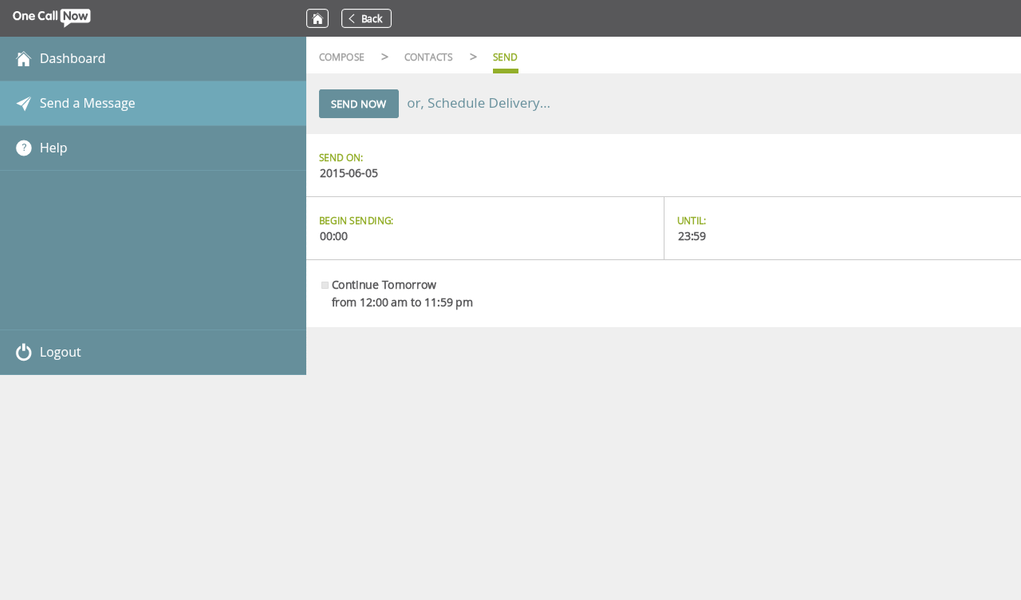Go to the Compose step
This screenshot has height=600, width=1021.
click(341, 57)
